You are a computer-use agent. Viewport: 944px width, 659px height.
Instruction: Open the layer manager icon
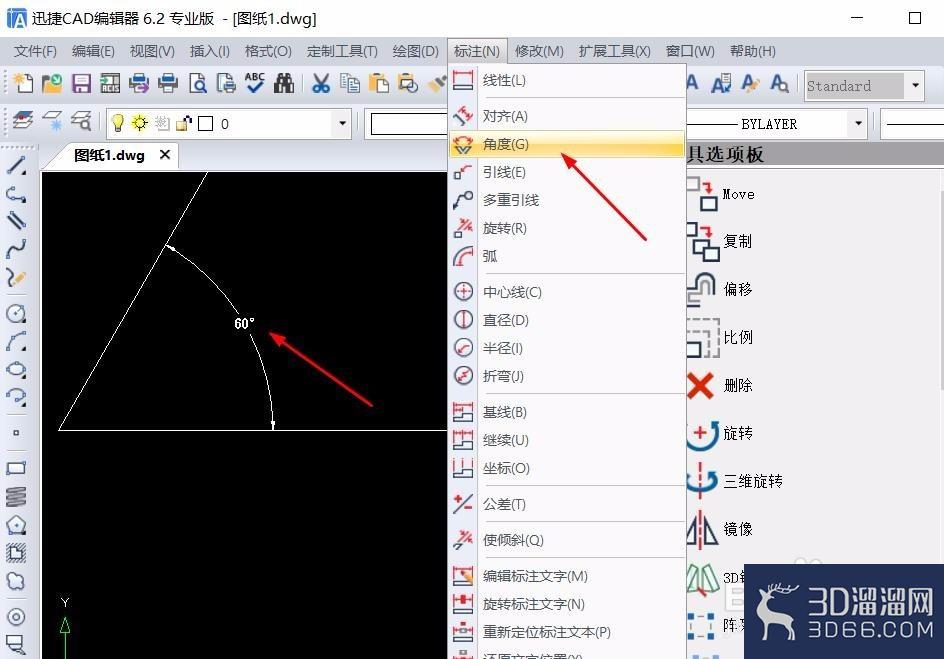[x=23, y=120]
